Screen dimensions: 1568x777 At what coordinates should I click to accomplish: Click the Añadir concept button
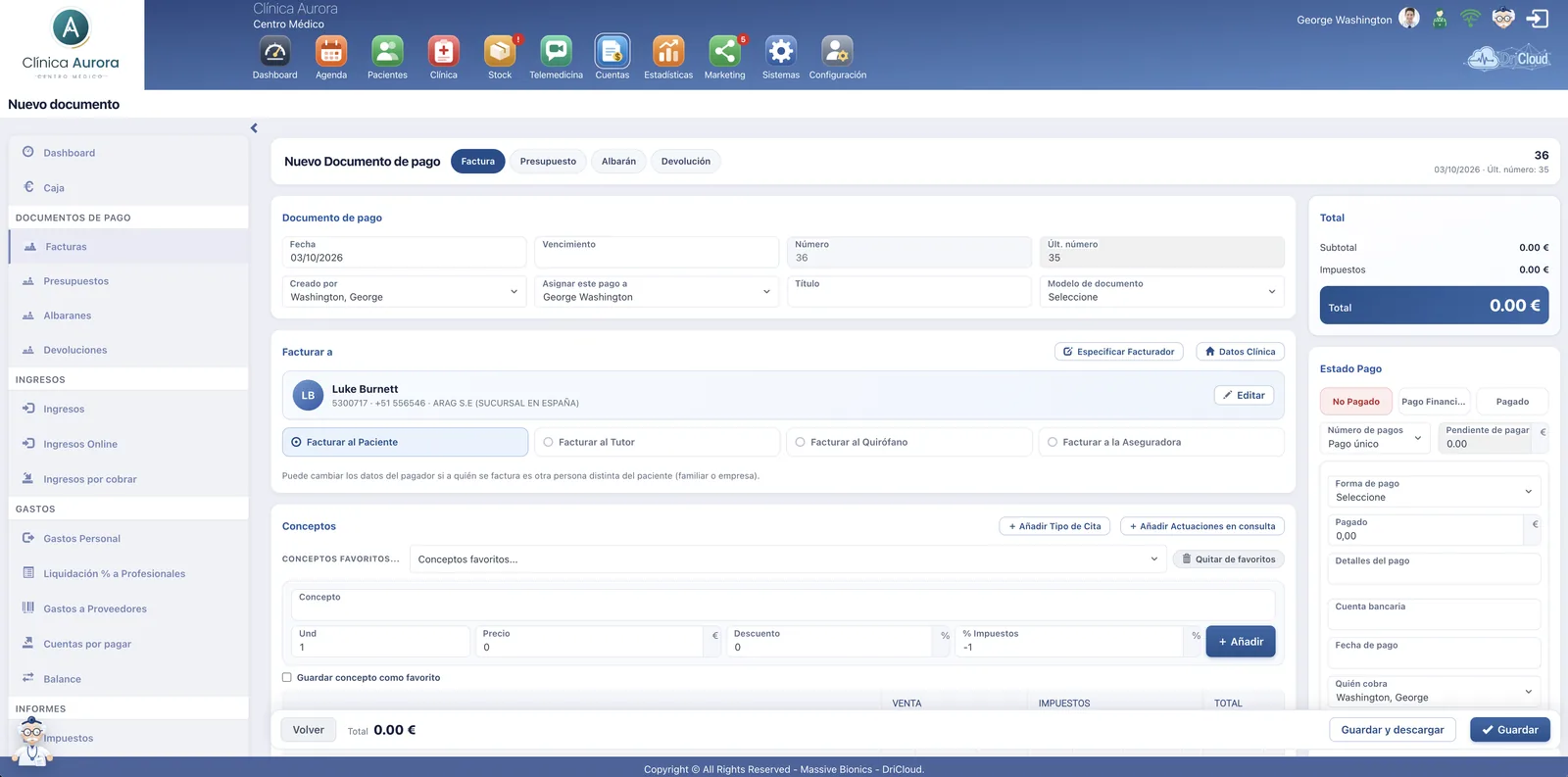[x=1241, y=642]
